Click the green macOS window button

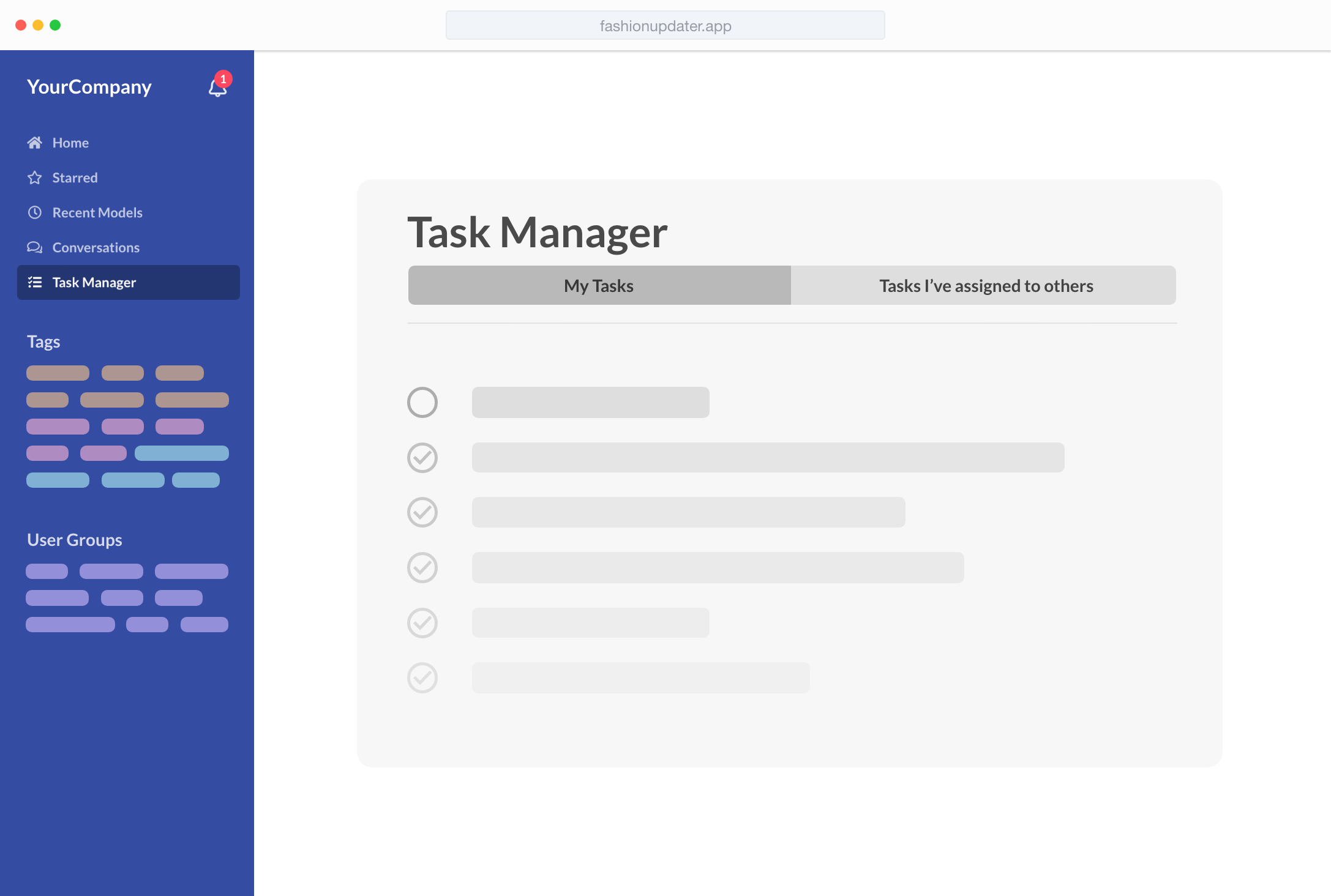click(55, 25)
